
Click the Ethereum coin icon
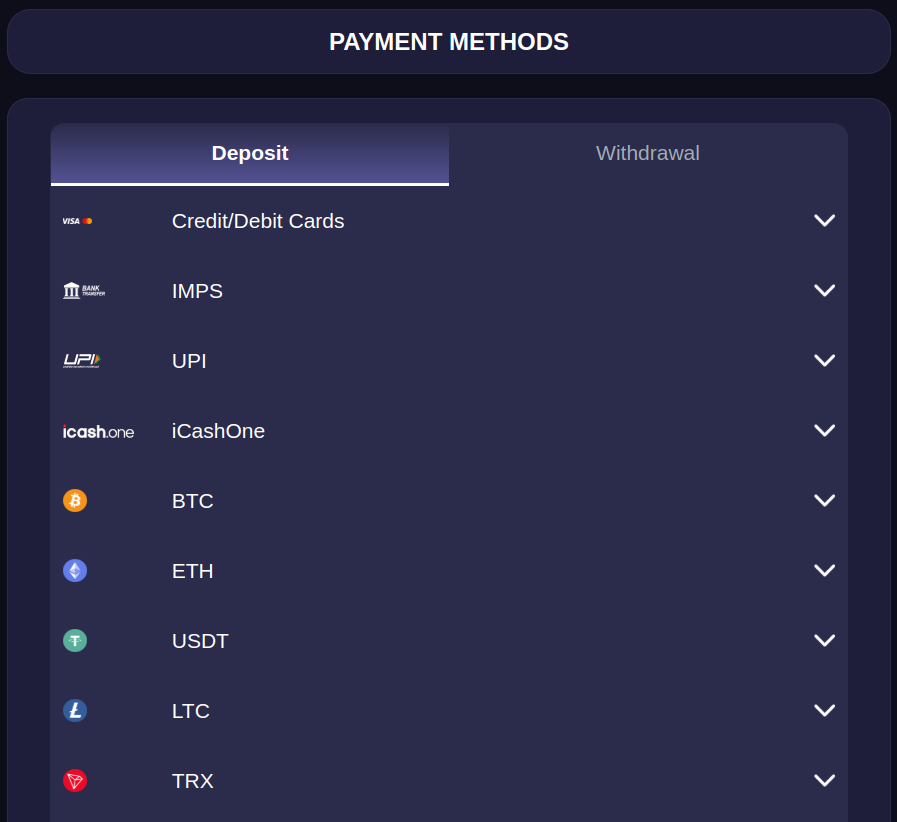click(75, 570)
